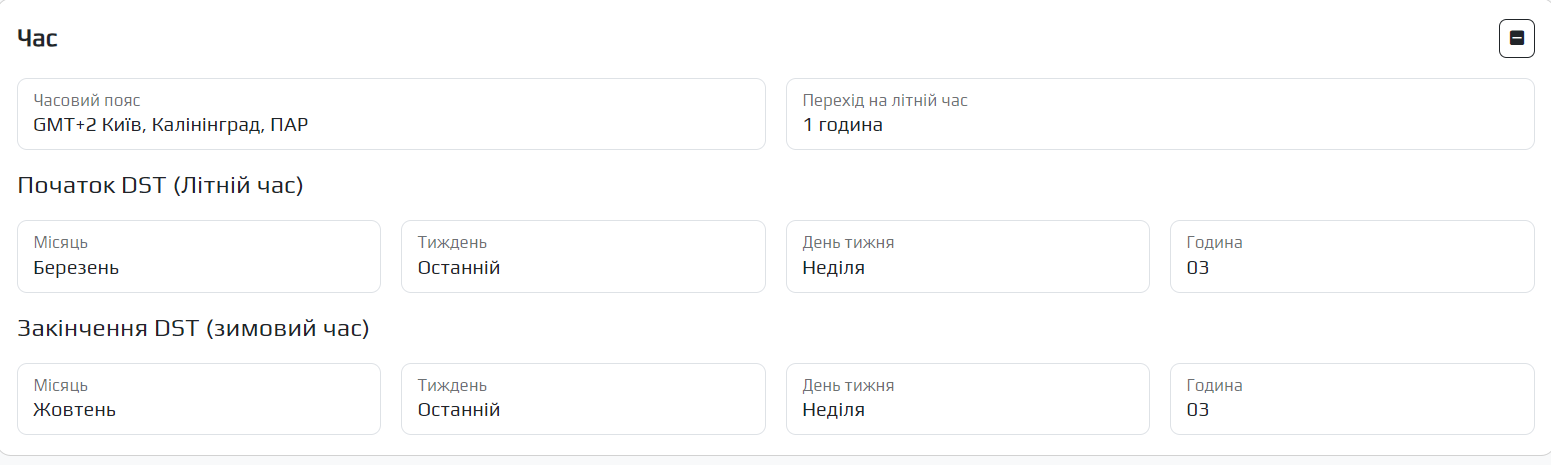Open DST end День тижня dropdown
The height and width of the screenshot is (465, 1551).
tap(967, 398)
